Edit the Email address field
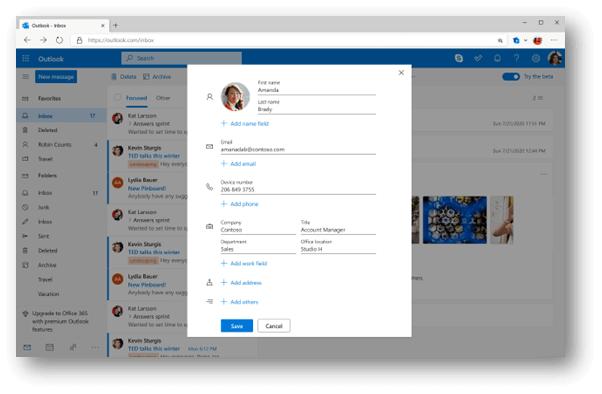602x394 pixels. (298, 150)
